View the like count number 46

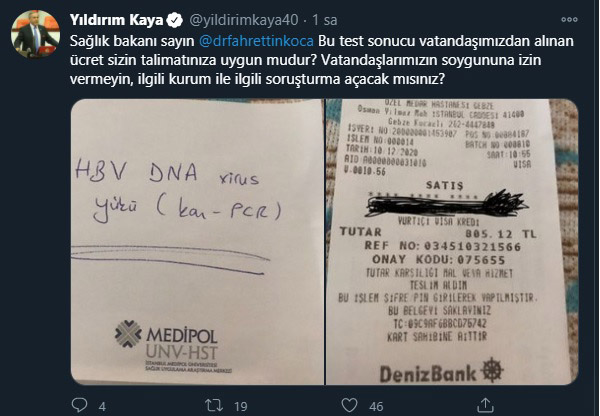pyautogui.click(x=376, y=406)
